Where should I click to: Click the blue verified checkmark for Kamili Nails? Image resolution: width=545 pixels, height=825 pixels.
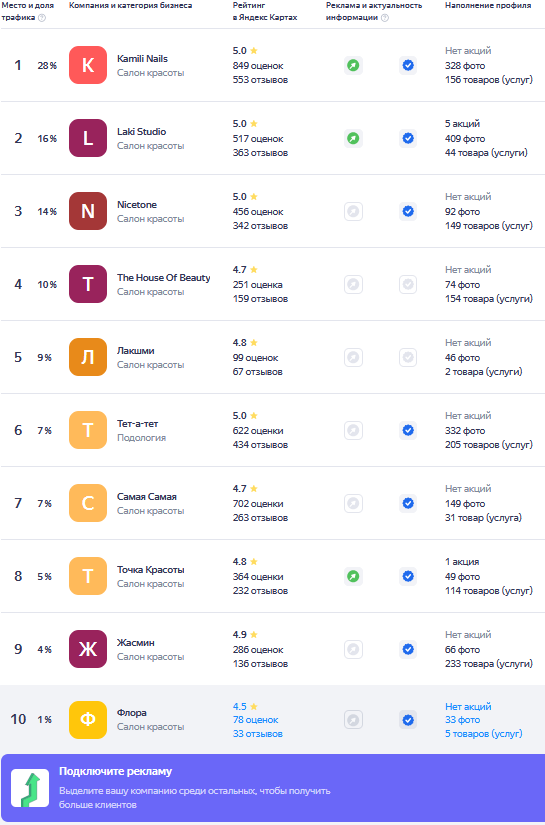408,65
